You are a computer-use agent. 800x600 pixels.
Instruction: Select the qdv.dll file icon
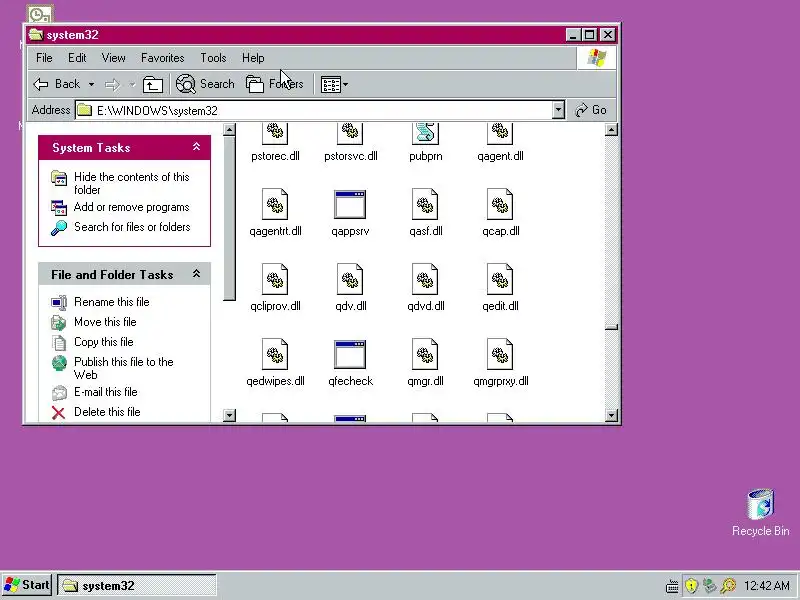pos(350,279)
